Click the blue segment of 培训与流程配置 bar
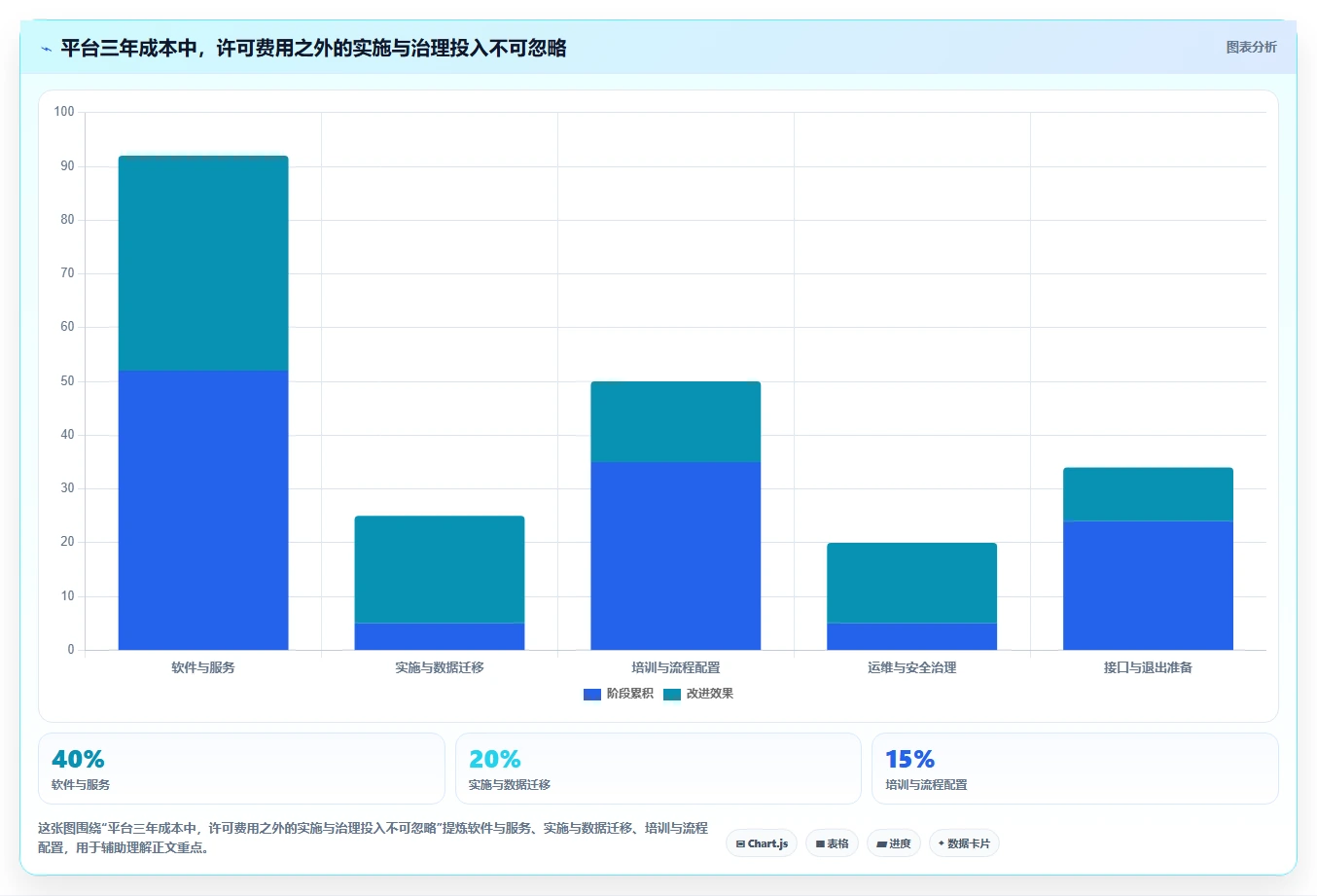This screenshot has height=896, width=1317. click(676, 556)
